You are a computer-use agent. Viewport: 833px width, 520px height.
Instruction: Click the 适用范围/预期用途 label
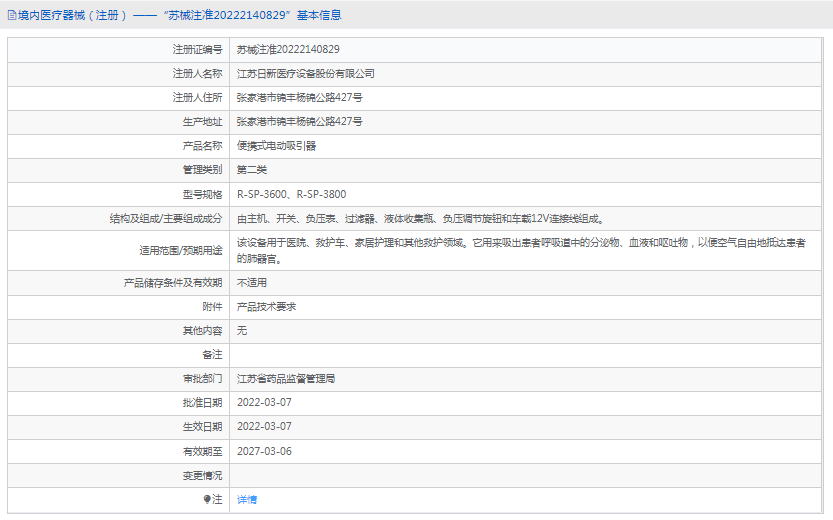(181, 251)
